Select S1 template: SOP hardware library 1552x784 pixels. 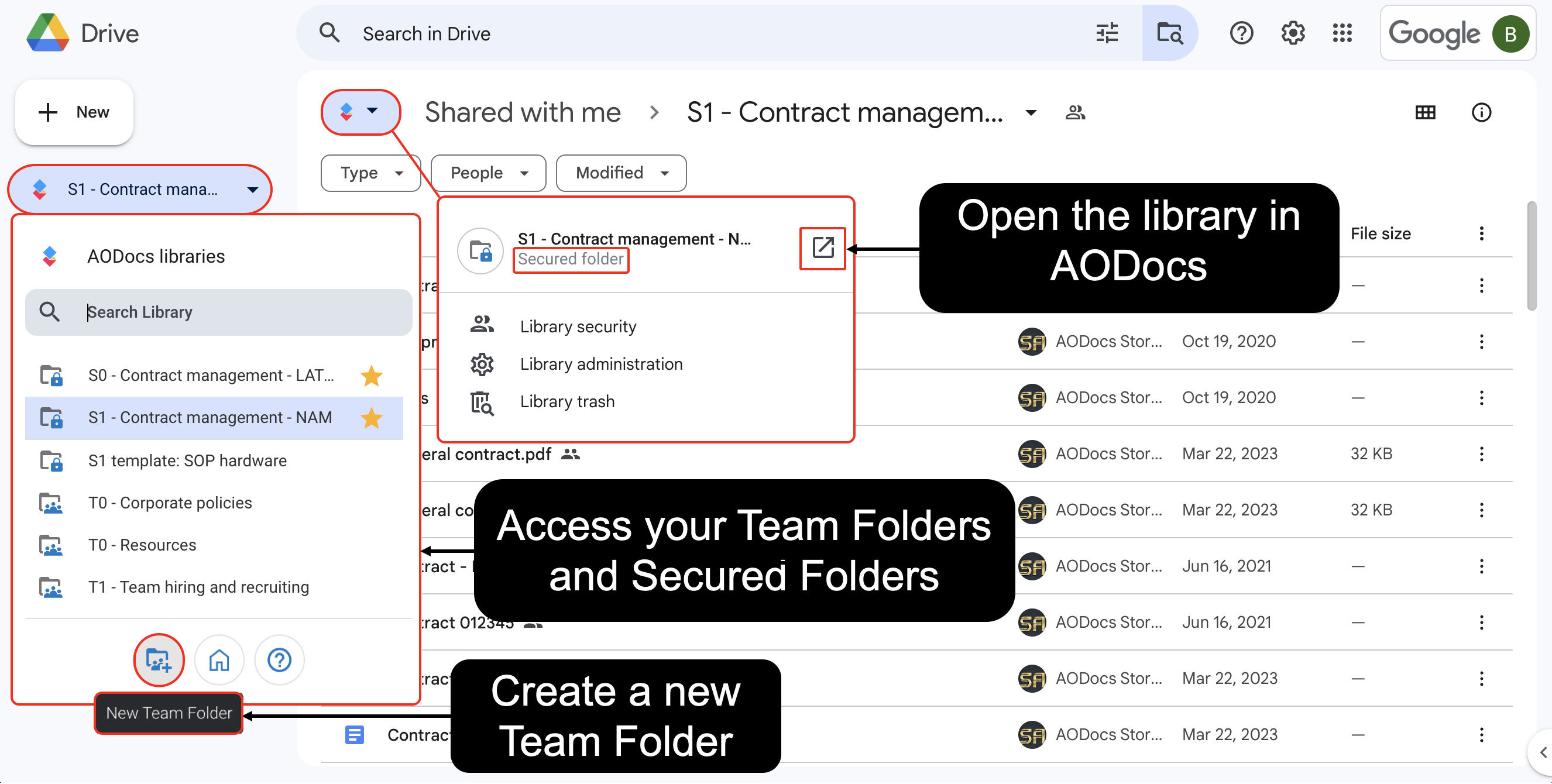click(x=214, y=461)
